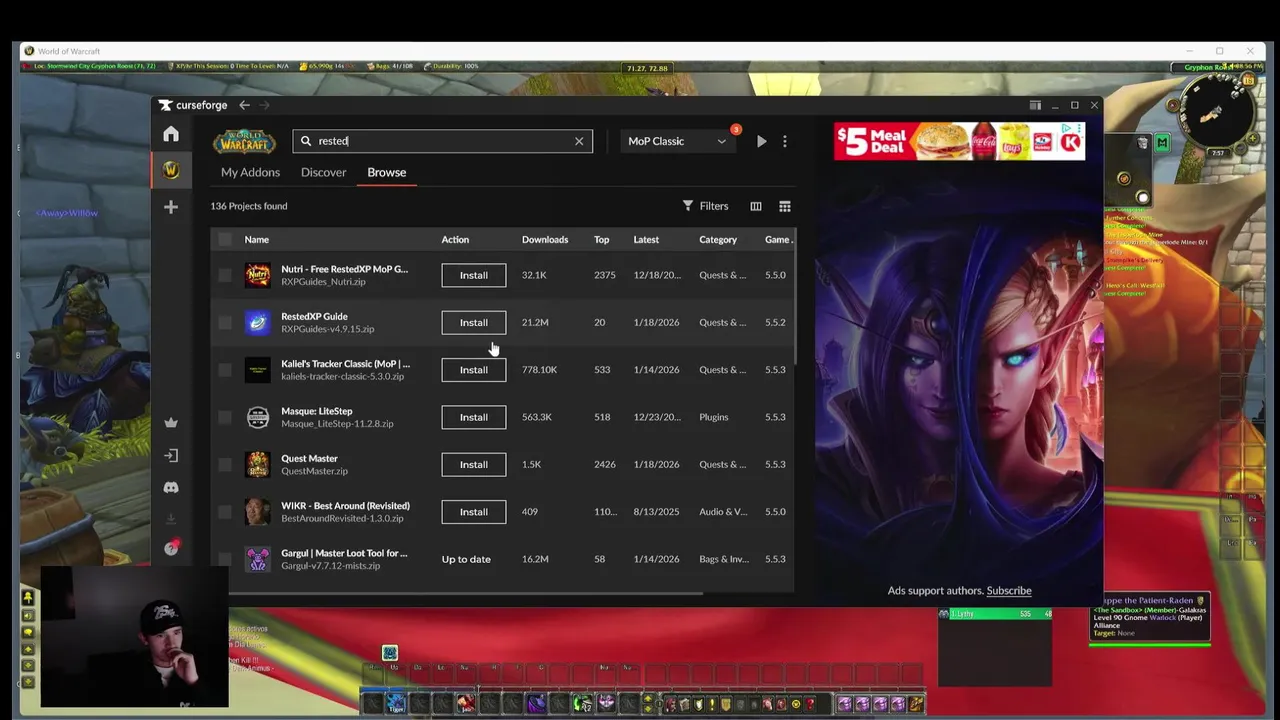
Task: Install the Masque: LiteStep addon
Action: (x=474, y=417)
